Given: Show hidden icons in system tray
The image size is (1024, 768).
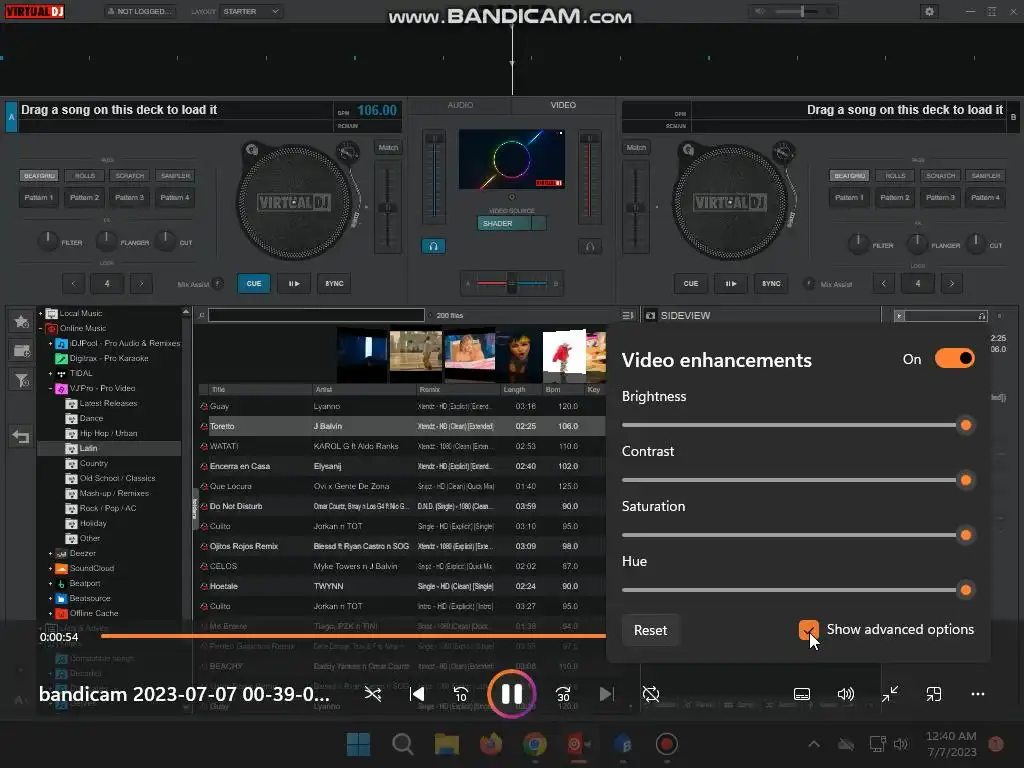Looking at the screenshot, I should coord(814,744).
